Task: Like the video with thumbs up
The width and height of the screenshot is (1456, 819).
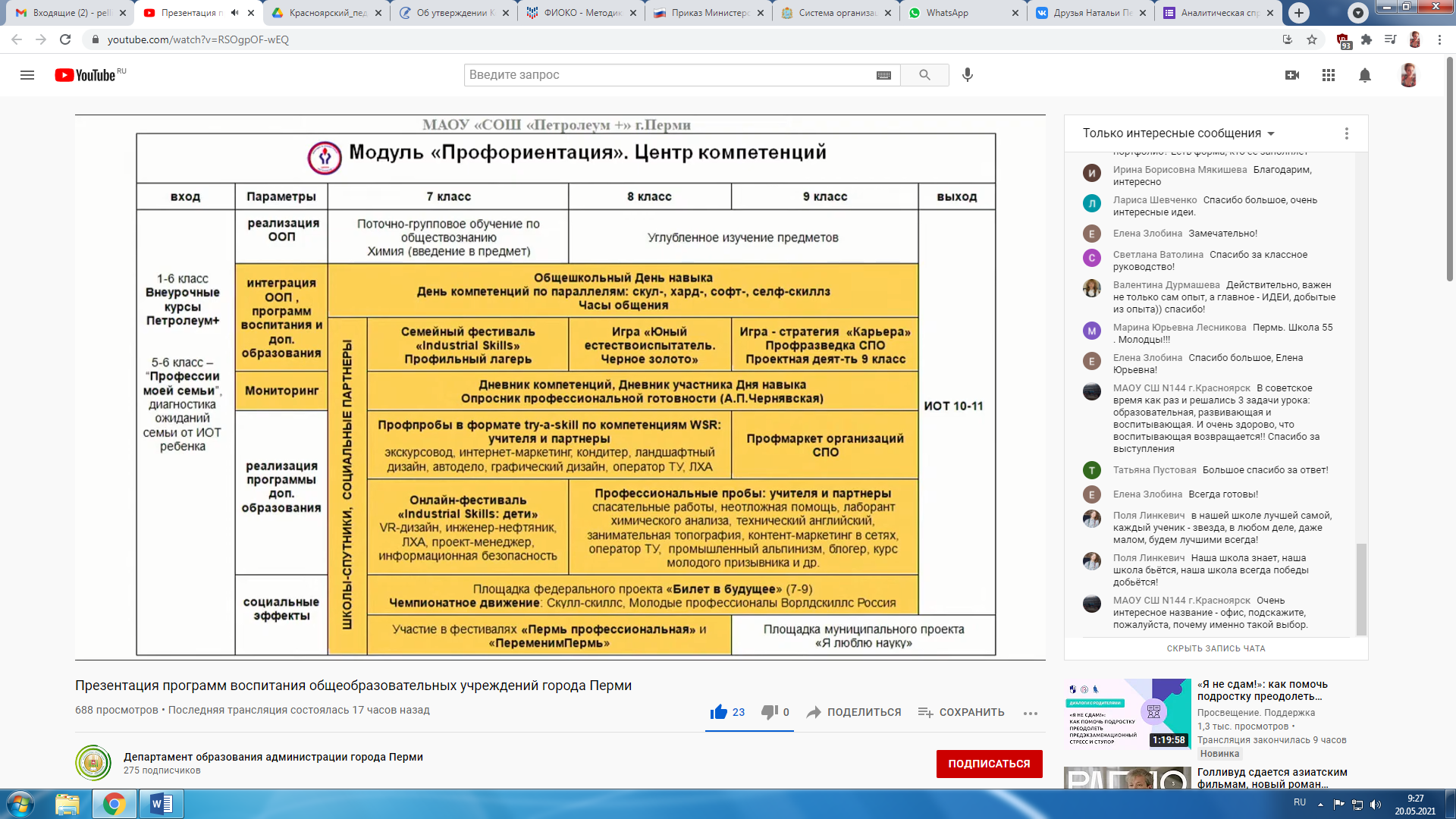Action: (719, 712)
